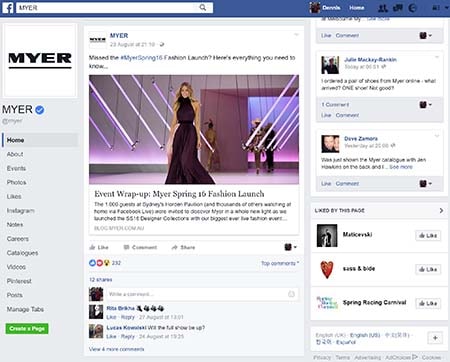Image resolution: width=450 pixels, height=362 pixels.
Task: Click See more on Dave Zamora's post
Action: 401,167
